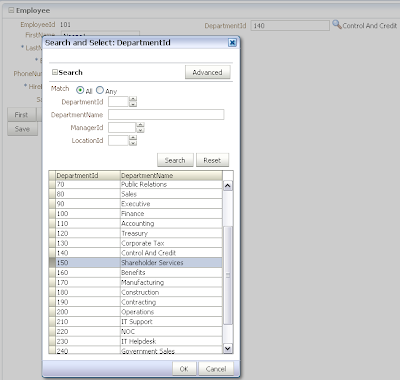Select the Accounting department row
Screen dimensions: 400x380
point(135,223)
